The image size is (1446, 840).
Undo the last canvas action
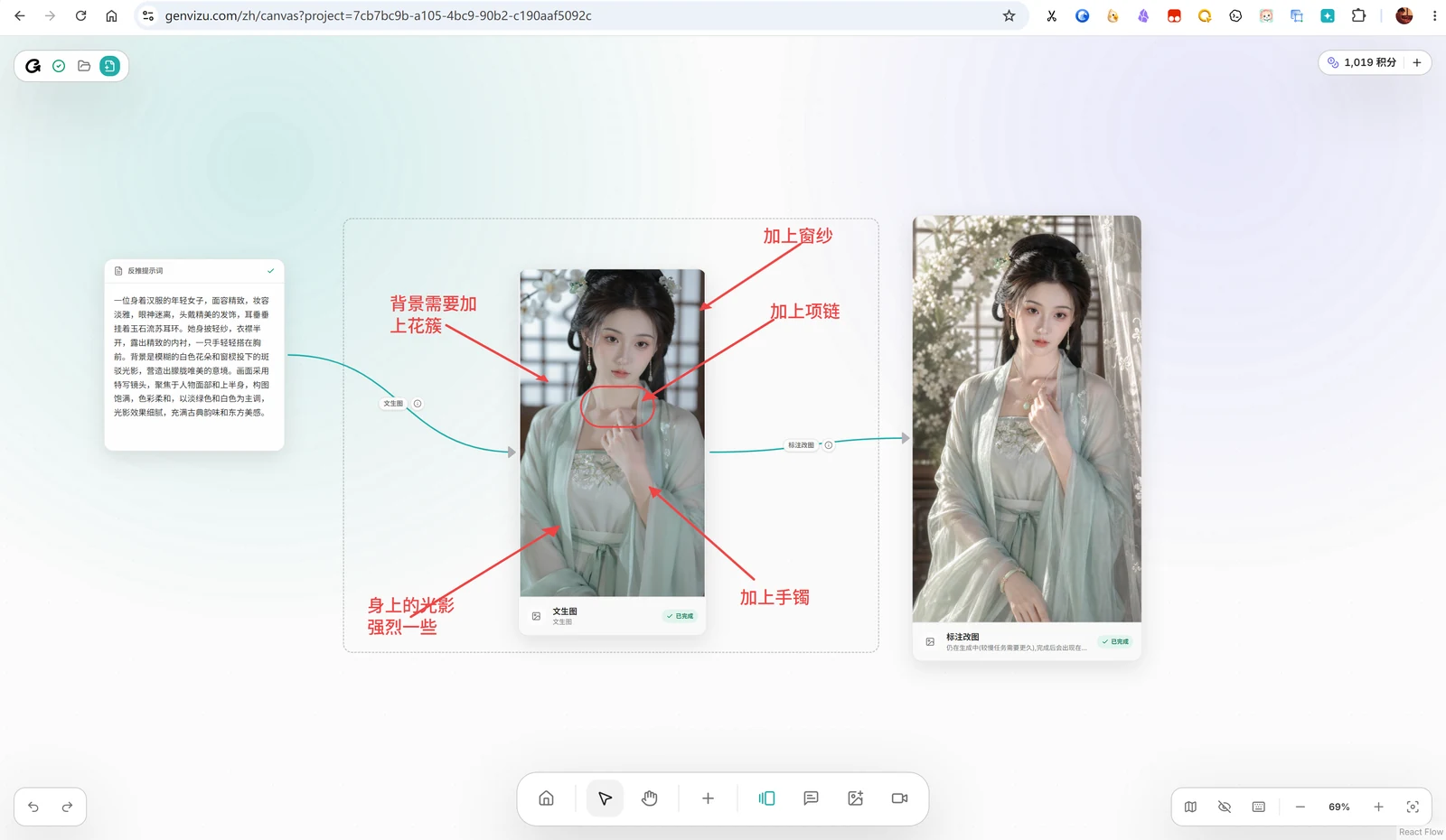tap(33, 807)
